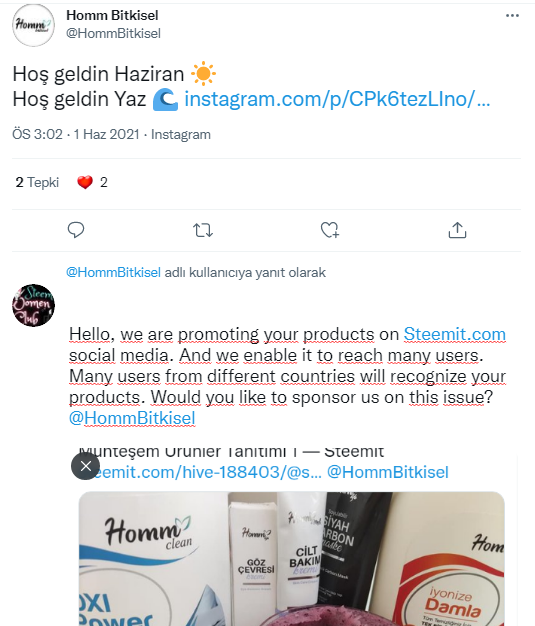View the 2 Tepki reactions count
Screen dimensions: 535x626
coord(37,182)
